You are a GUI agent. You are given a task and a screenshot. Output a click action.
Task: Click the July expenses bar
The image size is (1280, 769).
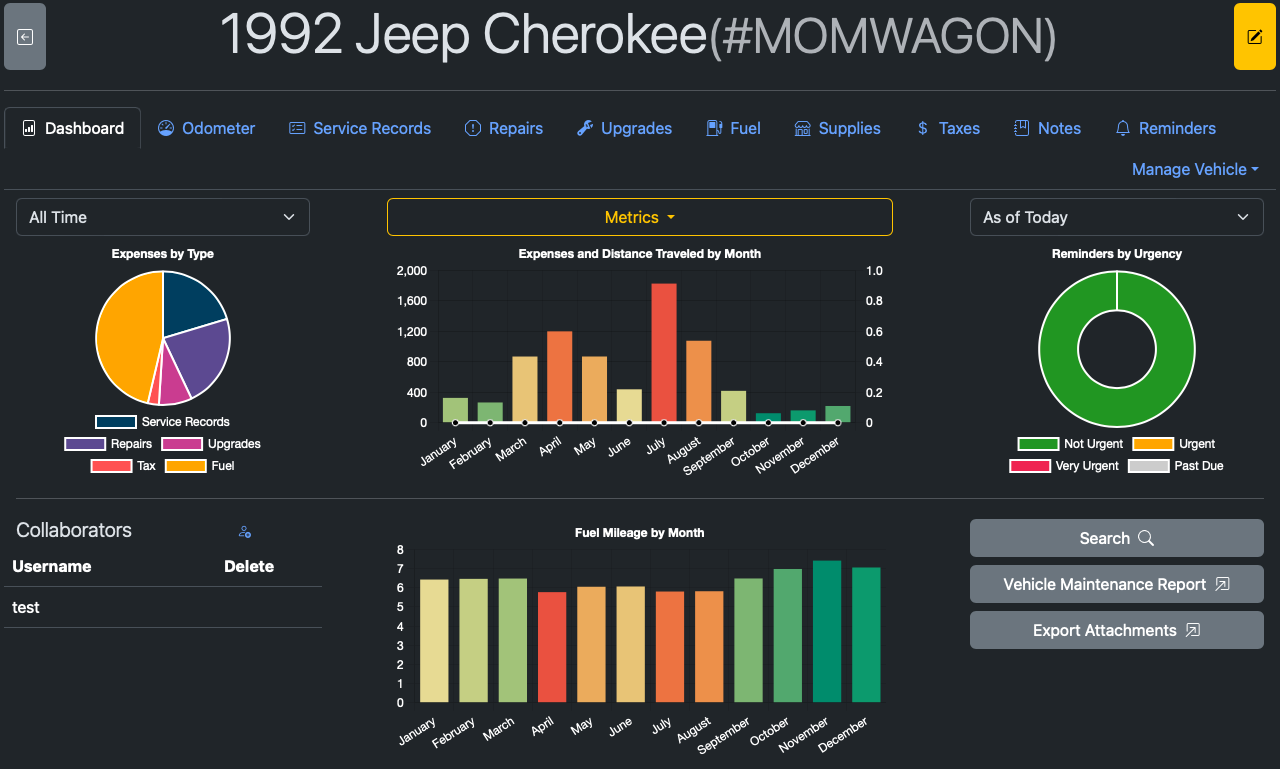tap(664, 352)
